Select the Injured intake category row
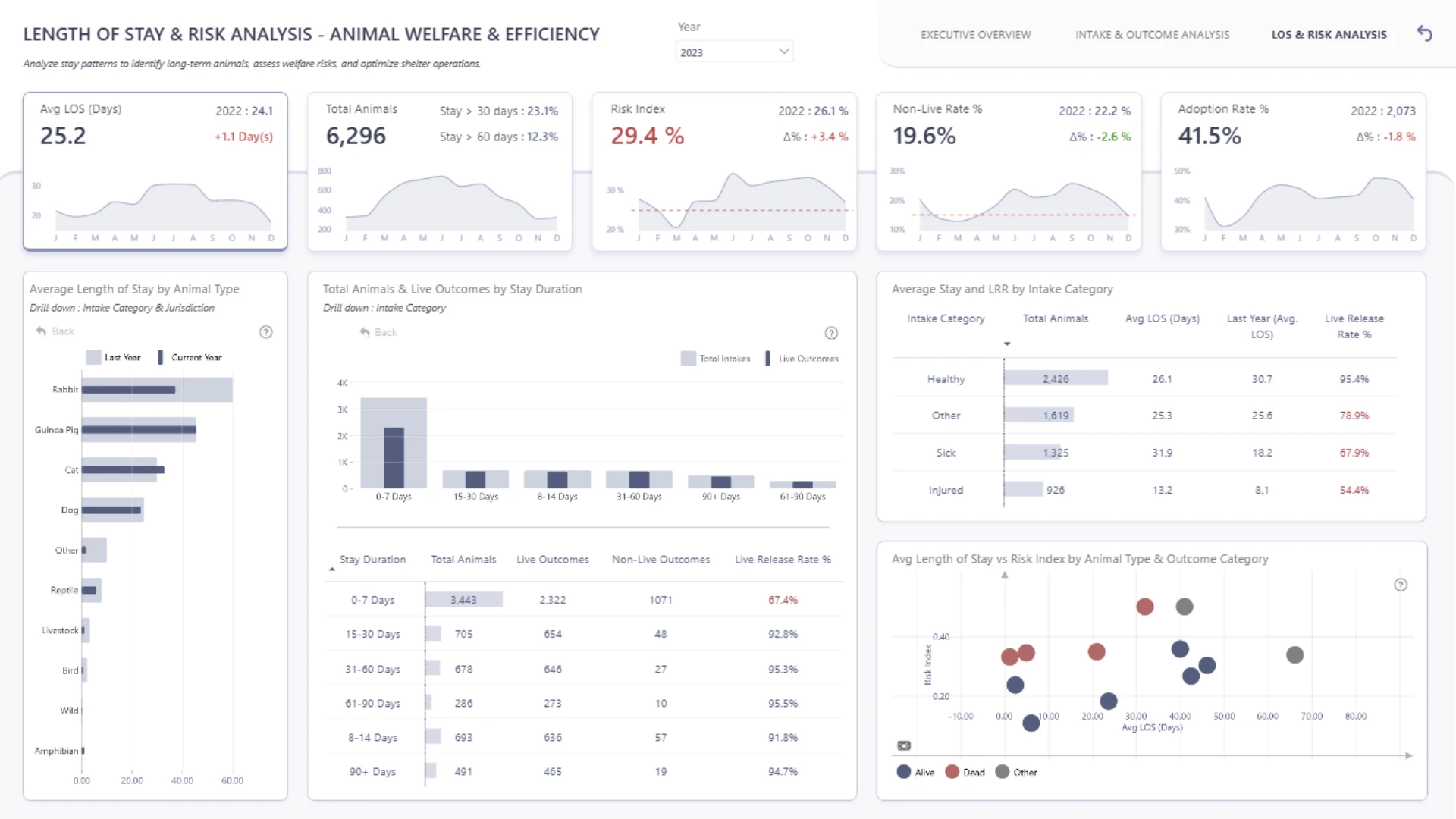1456x819 pixels. (1145, 490)
